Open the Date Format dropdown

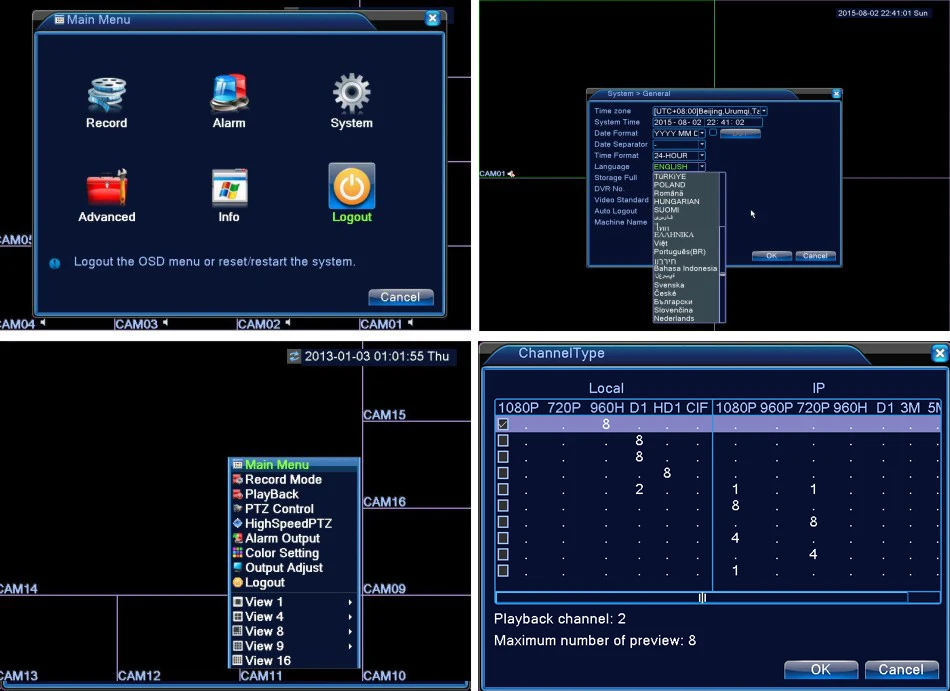click(x=702, y=133)
